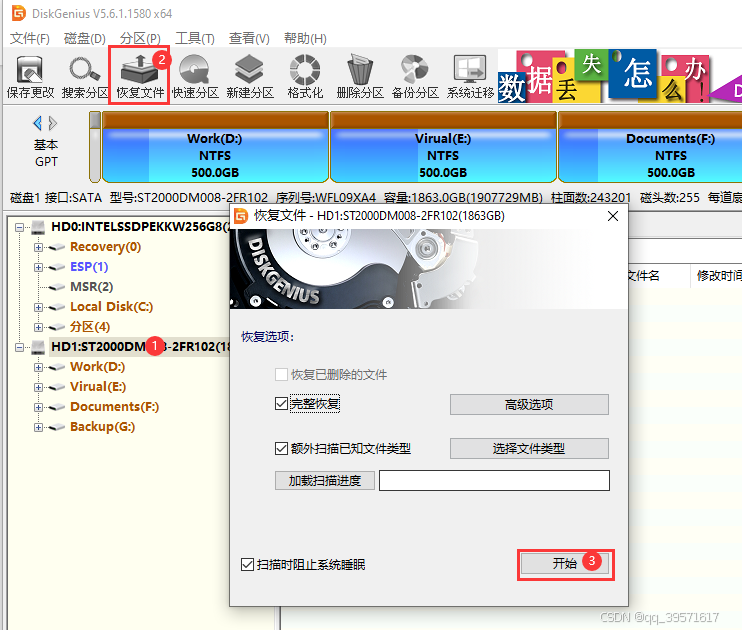Uncheck the 完整恢复 checkbox
The image size is (742, 630).
(x=281, y=404)
